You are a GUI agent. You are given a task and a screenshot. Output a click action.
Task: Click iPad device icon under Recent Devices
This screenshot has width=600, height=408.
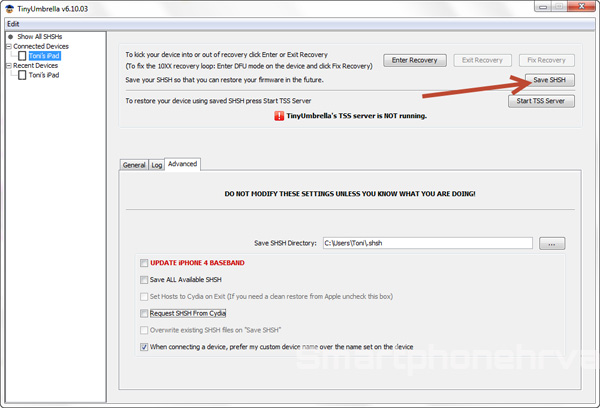click(22, 76)
